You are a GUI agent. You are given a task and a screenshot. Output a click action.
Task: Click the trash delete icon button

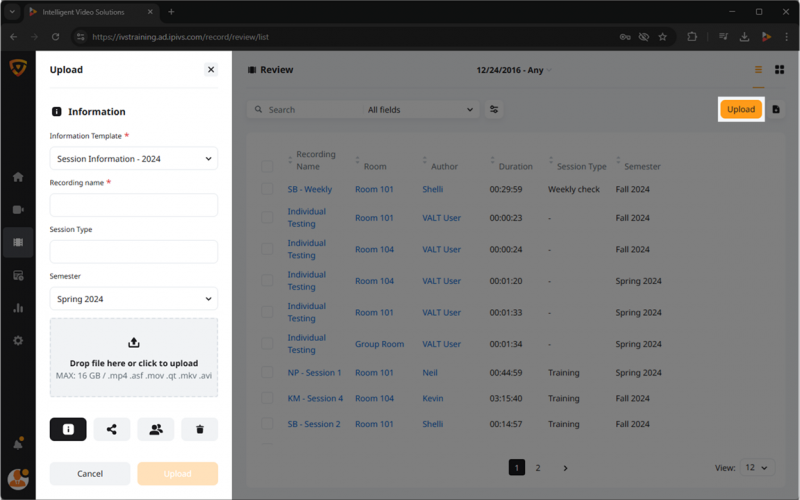click(x=199, y=430)
